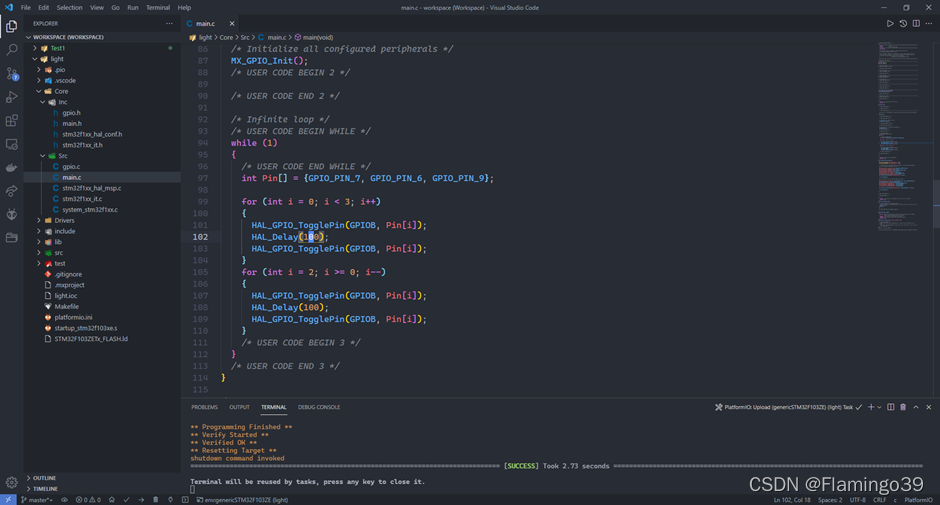Click Live Share cloud icon in status bar
This screenshot has height=505, width=940.
tap(64, 500)
